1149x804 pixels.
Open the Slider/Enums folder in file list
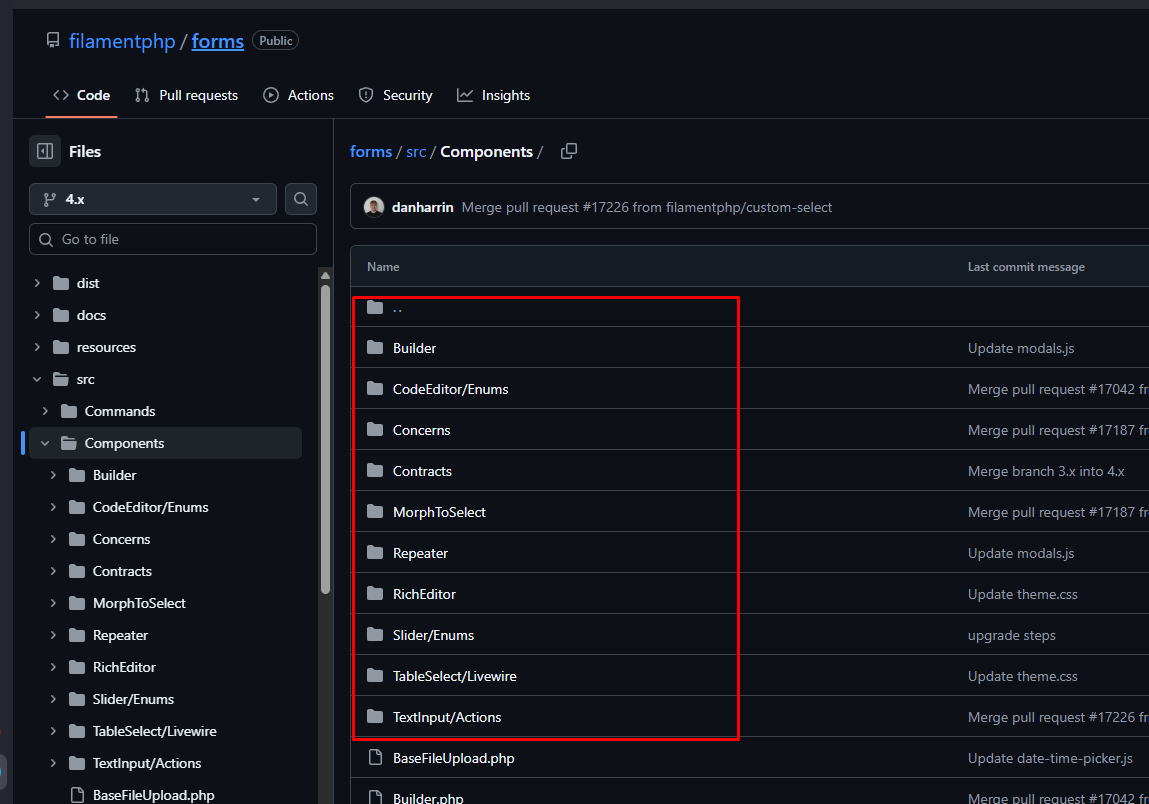point(433,635)
